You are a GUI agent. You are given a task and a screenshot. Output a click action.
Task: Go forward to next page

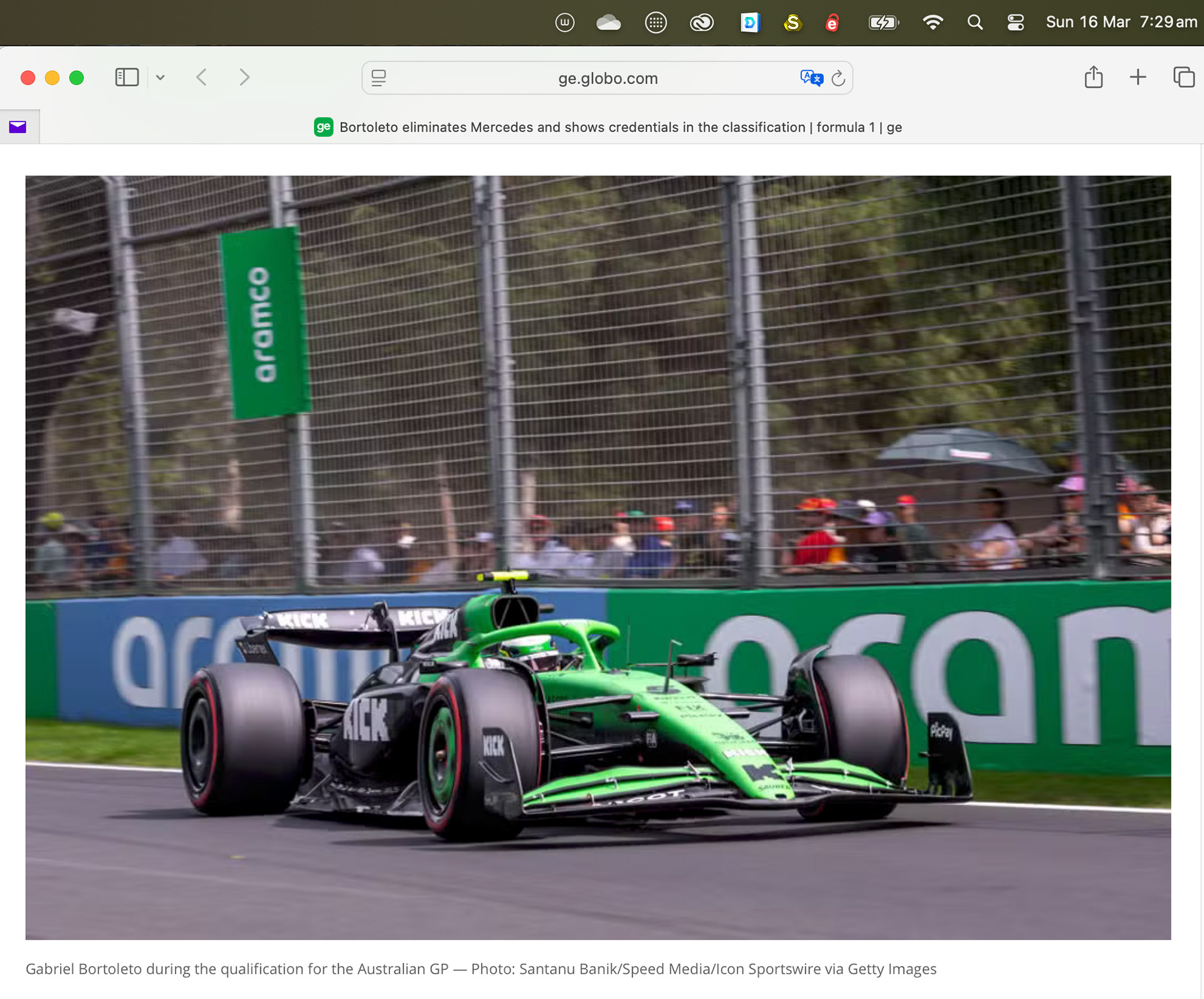[245, 77]
